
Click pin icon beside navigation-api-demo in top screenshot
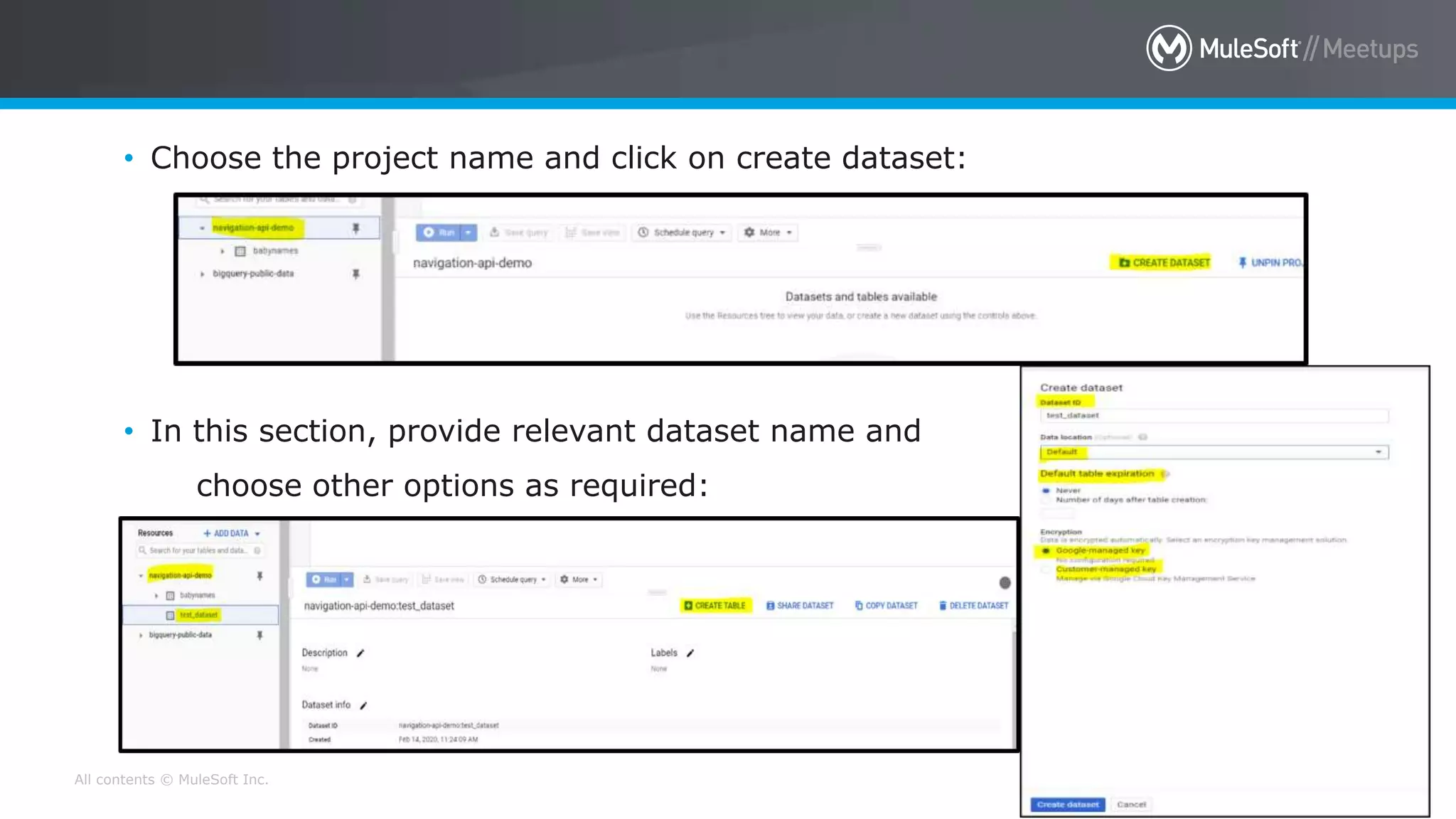click(356, 228)
